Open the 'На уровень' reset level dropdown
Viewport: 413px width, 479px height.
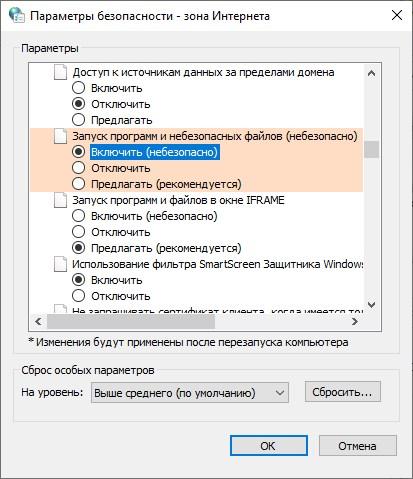click(x=190, y=393)
